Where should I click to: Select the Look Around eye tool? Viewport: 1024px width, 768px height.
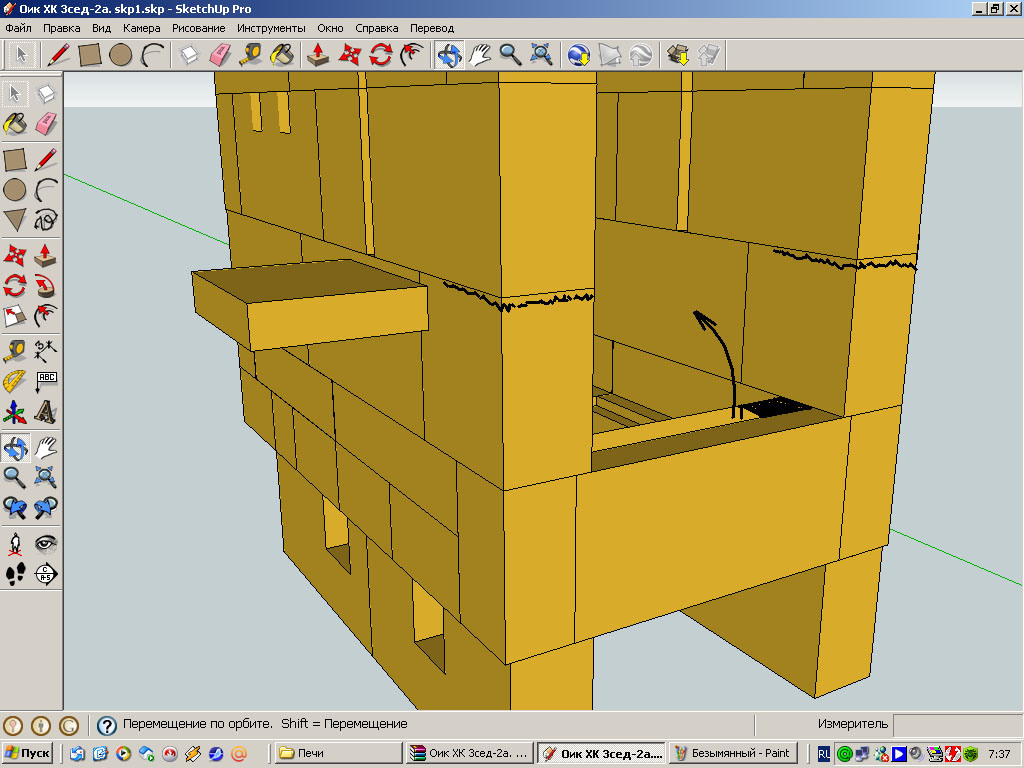[45, 543]
